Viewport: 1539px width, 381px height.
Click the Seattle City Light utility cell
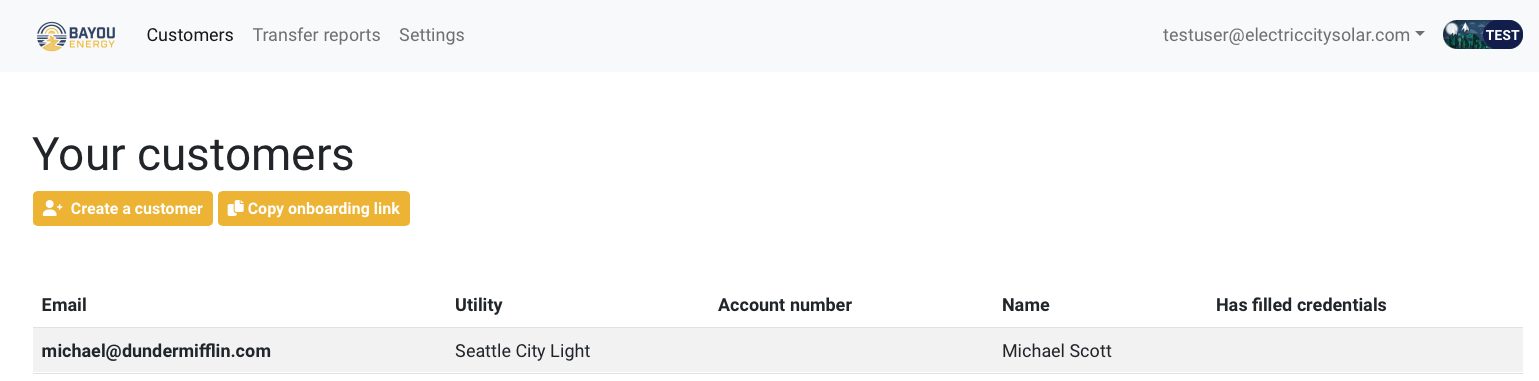click(522, 351)
